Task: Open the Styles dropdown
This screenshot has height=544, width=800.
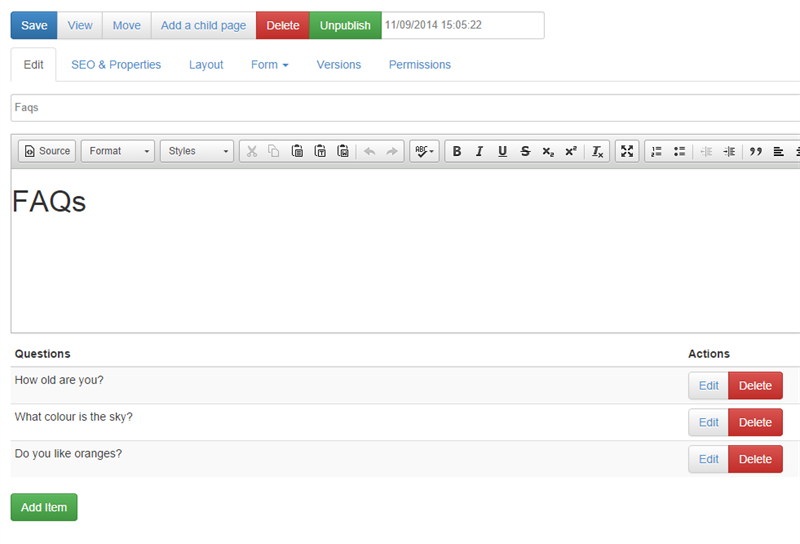Action: 197,151
